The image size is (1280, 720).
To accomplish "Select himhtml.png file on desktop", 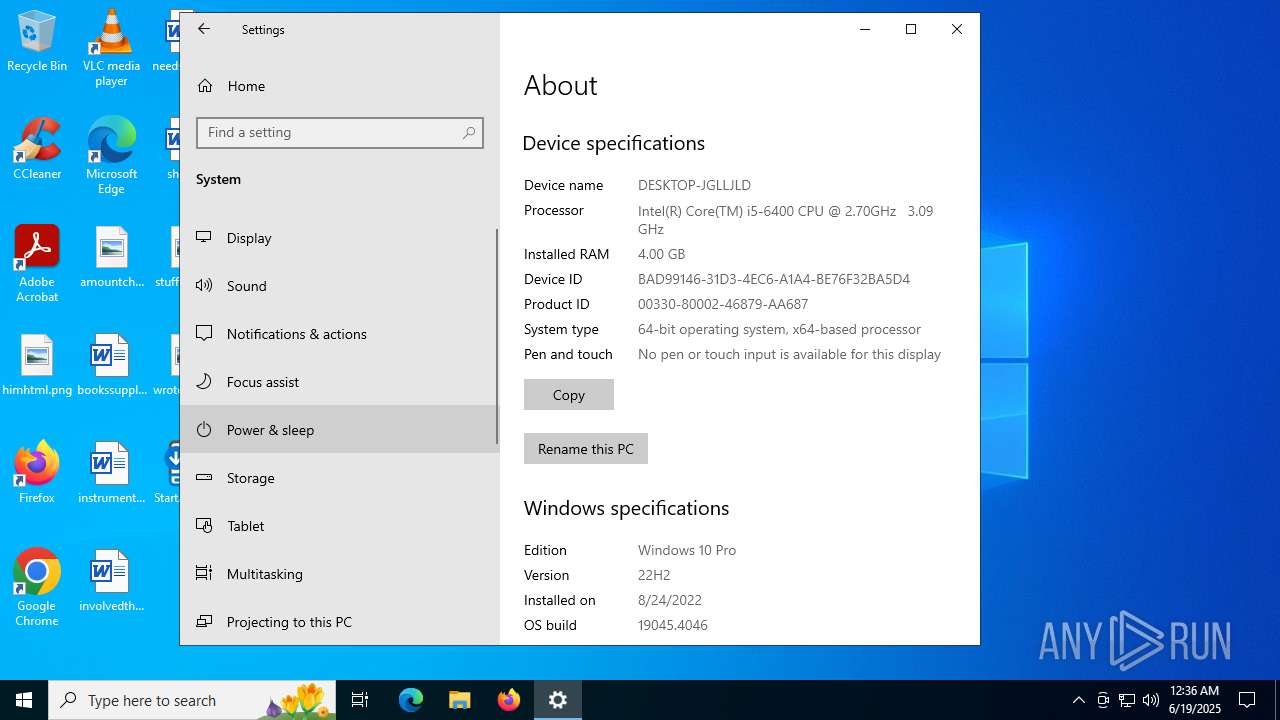I will 37,365.
